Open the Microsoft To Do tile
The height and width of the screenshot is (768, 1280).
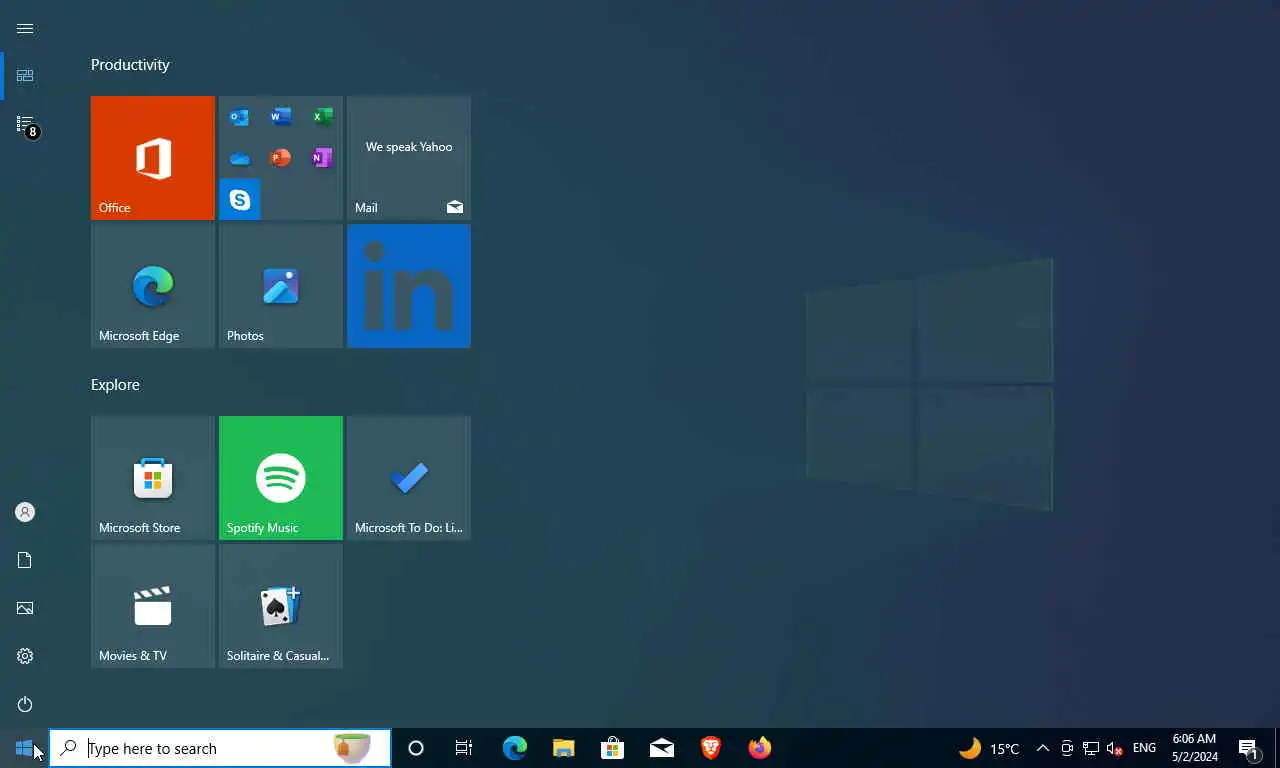pos(409,478)
